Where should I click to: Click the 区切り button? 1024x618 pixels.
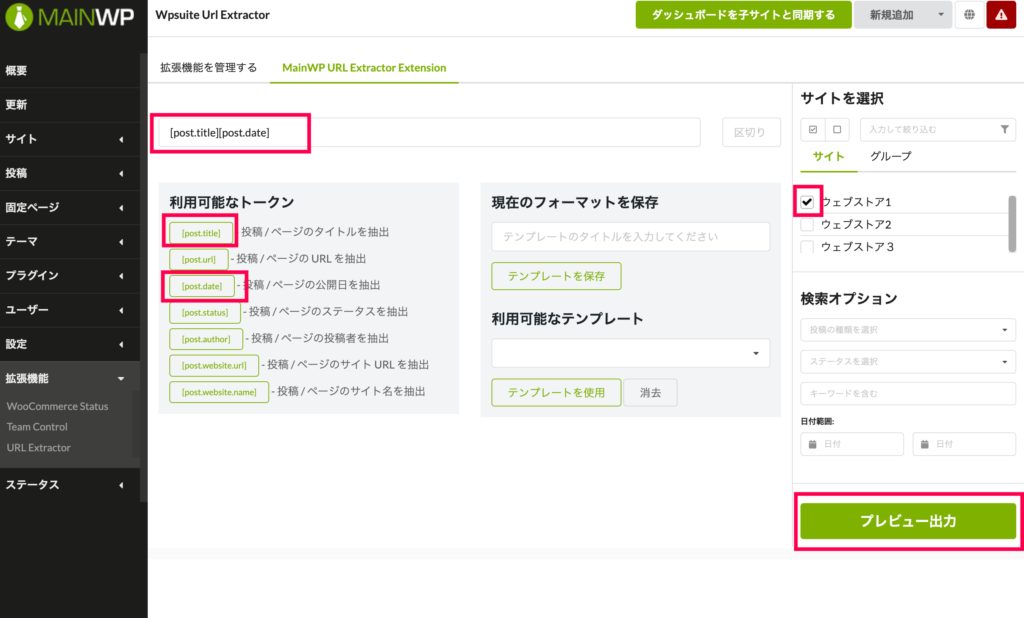click(751, 133)
